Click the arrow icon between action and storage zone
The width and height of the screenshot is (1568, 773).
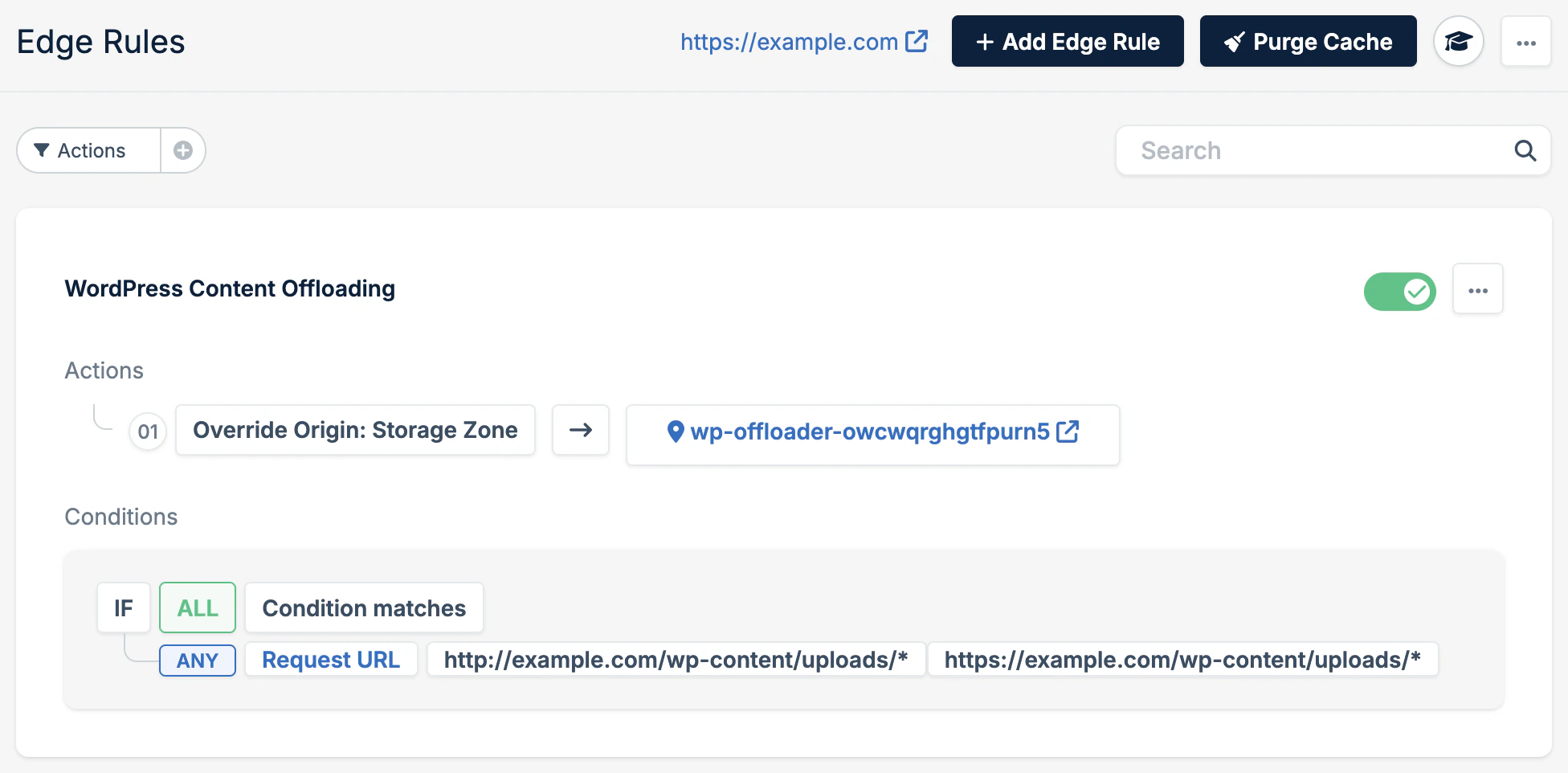580,431
